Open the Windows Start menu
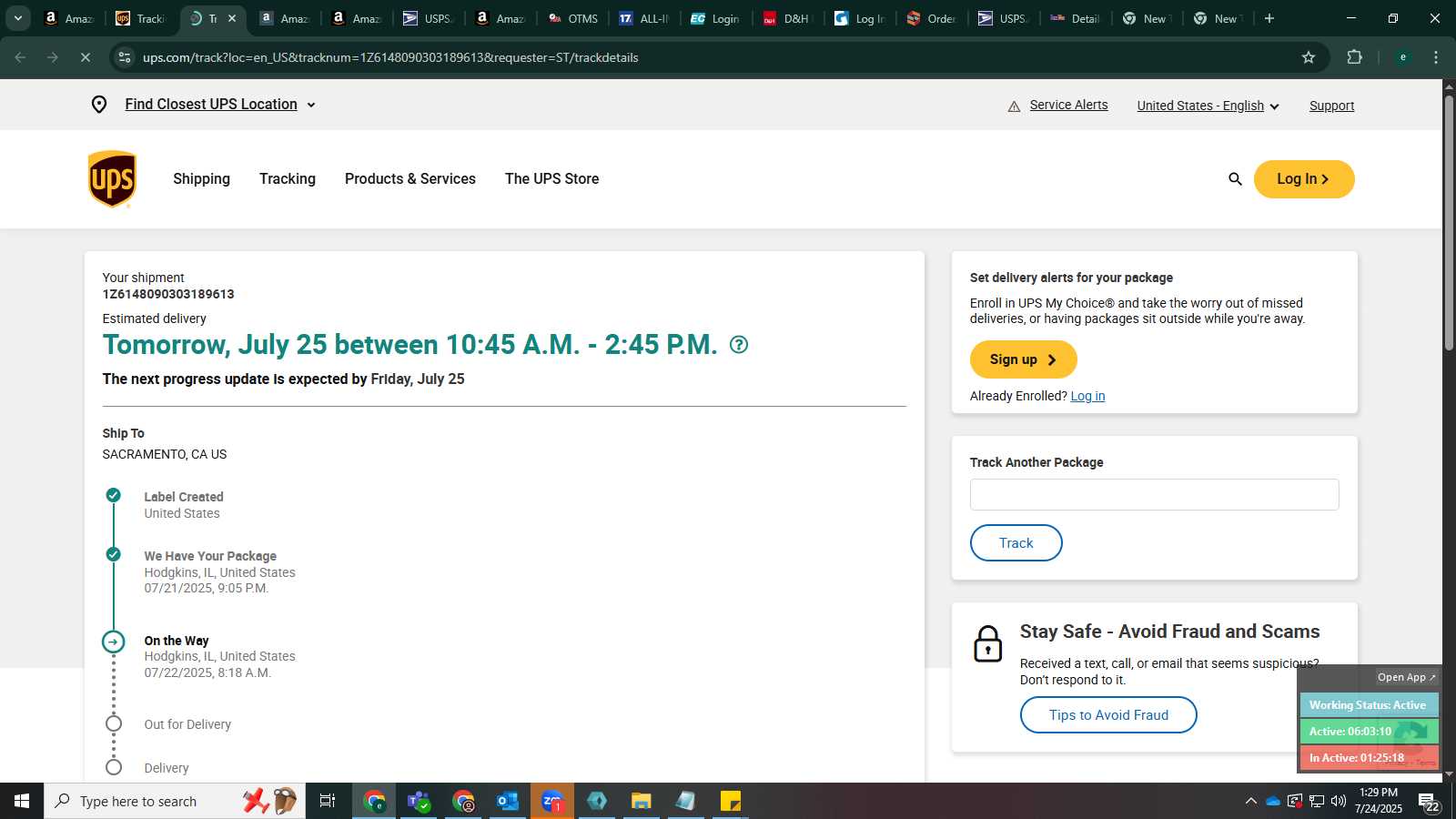The image size is (1456, 819). [22, 801]
